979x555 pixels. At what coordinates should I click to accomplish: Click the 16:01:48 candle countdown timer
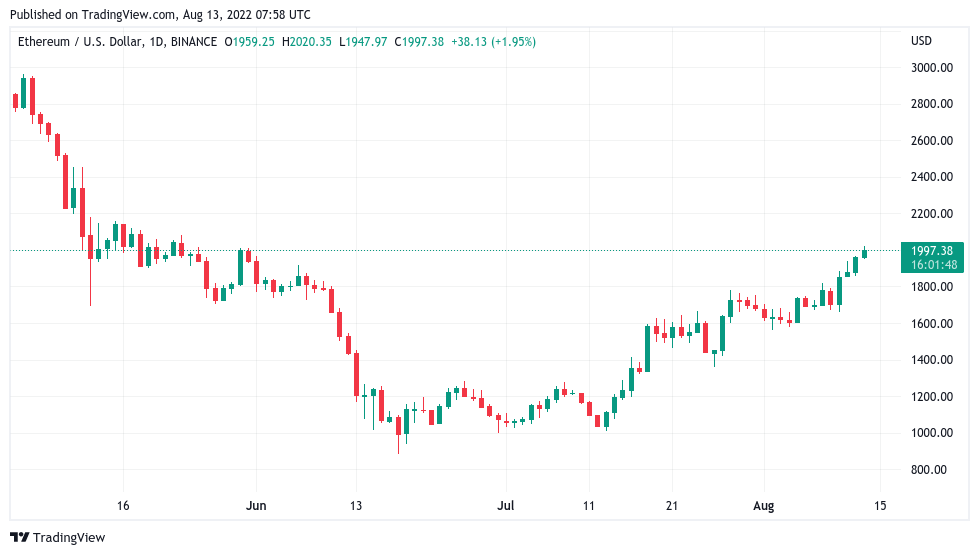click(x=931, y=265)
